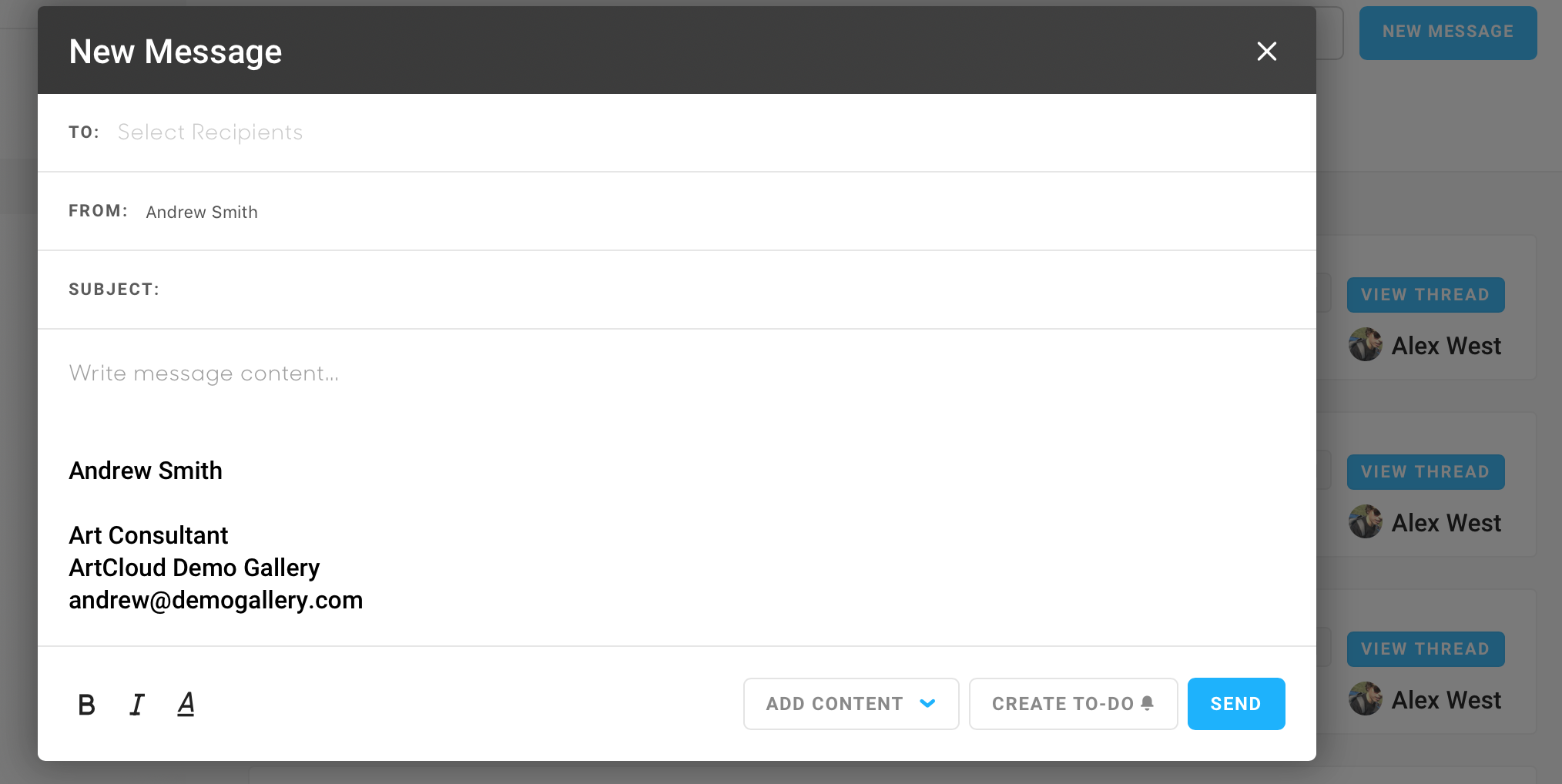Click the third Alex West avatar

(1366, 699)
